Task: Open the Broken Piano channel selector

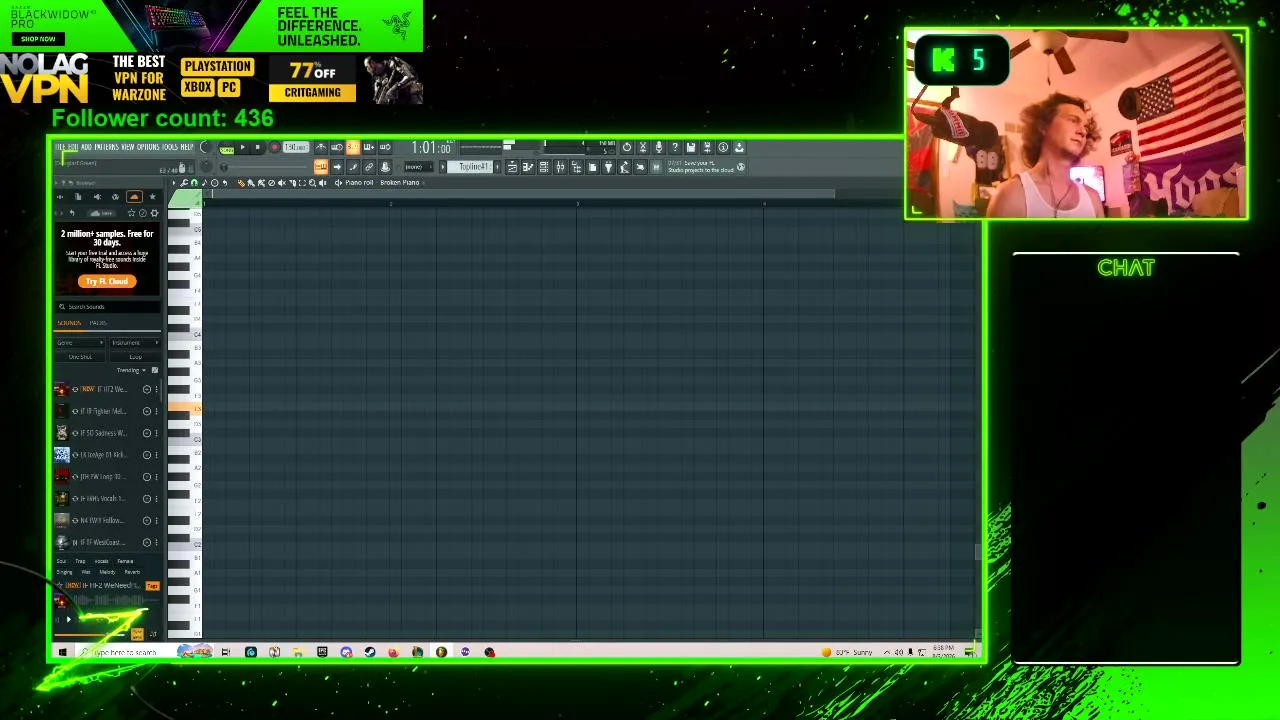Action: click(x=400, y=183)
